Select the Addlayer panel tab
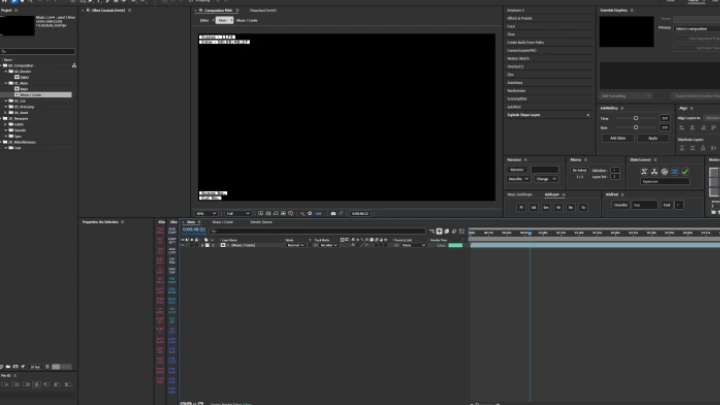Viewport: 720px width, 405px height. point(552,195)
